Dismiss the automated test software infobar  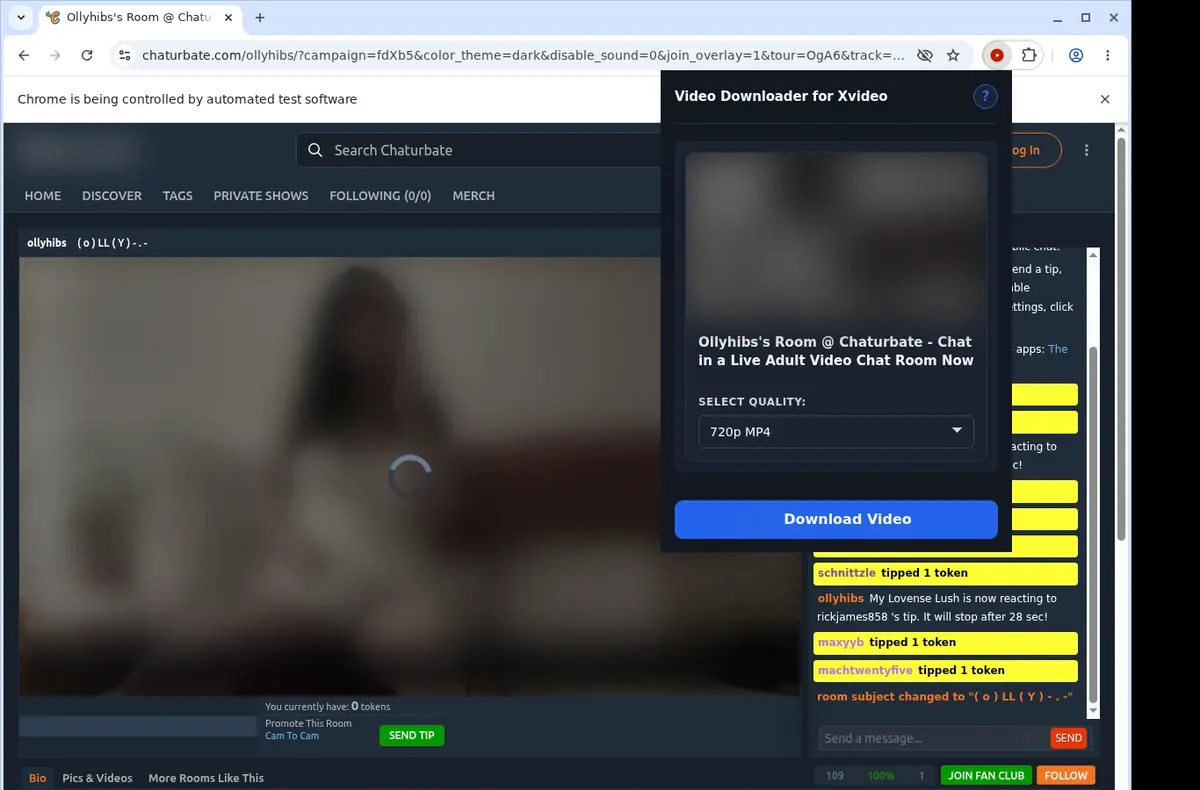[x=1105, y=99]
